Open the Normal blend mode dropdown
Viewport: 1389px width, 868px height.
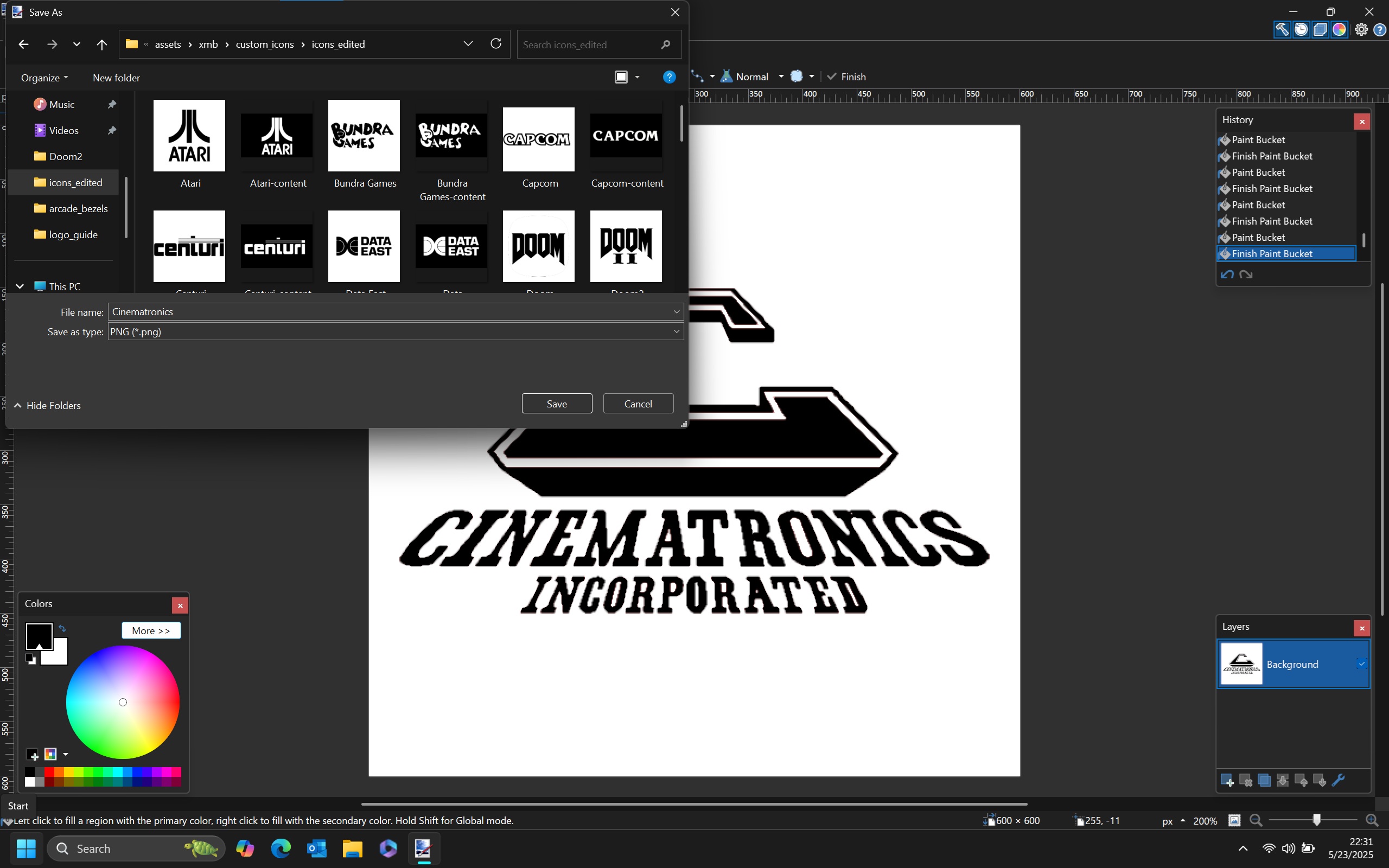pos(752,76)
